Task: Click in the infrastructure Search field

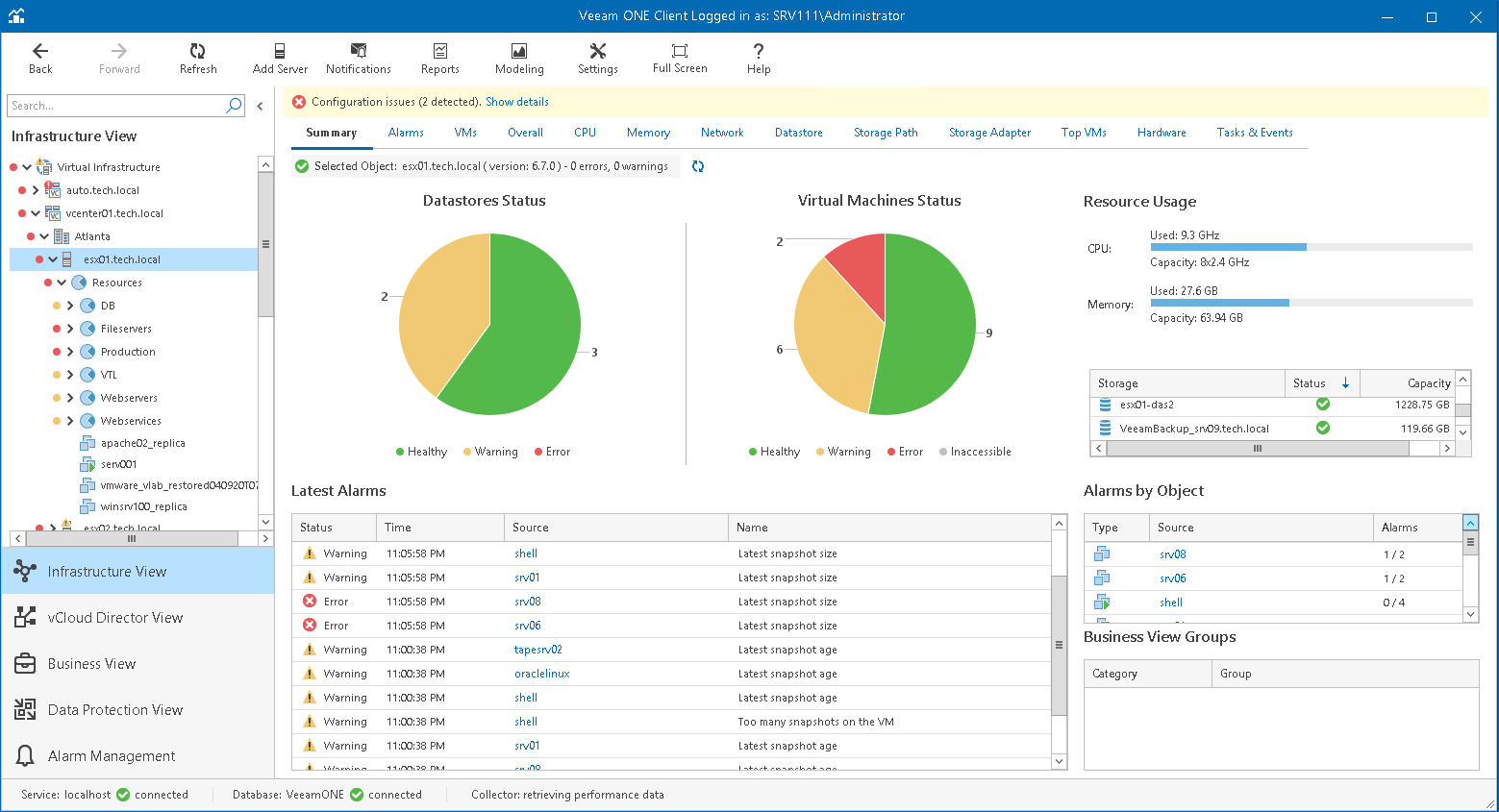Action: (x=115, y=106)
